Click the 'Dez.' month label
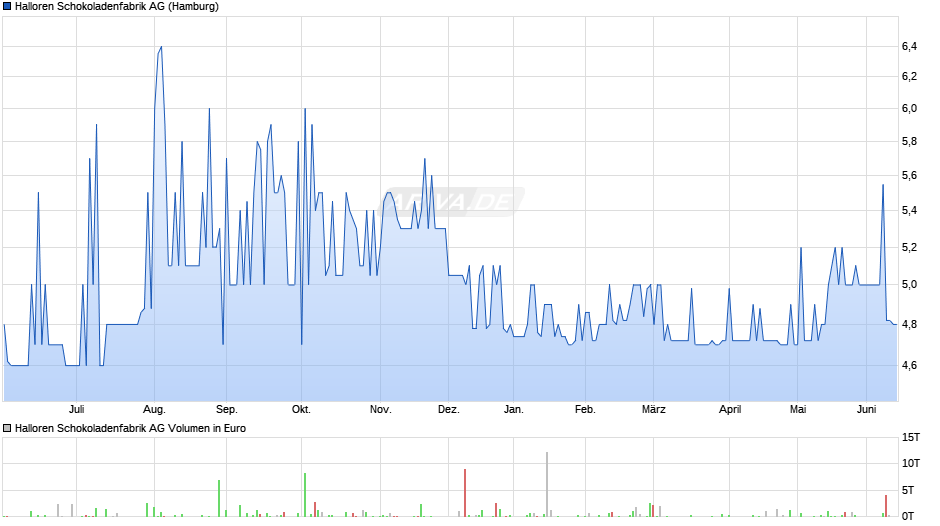 pyautogui.click(x=448, y=410)
